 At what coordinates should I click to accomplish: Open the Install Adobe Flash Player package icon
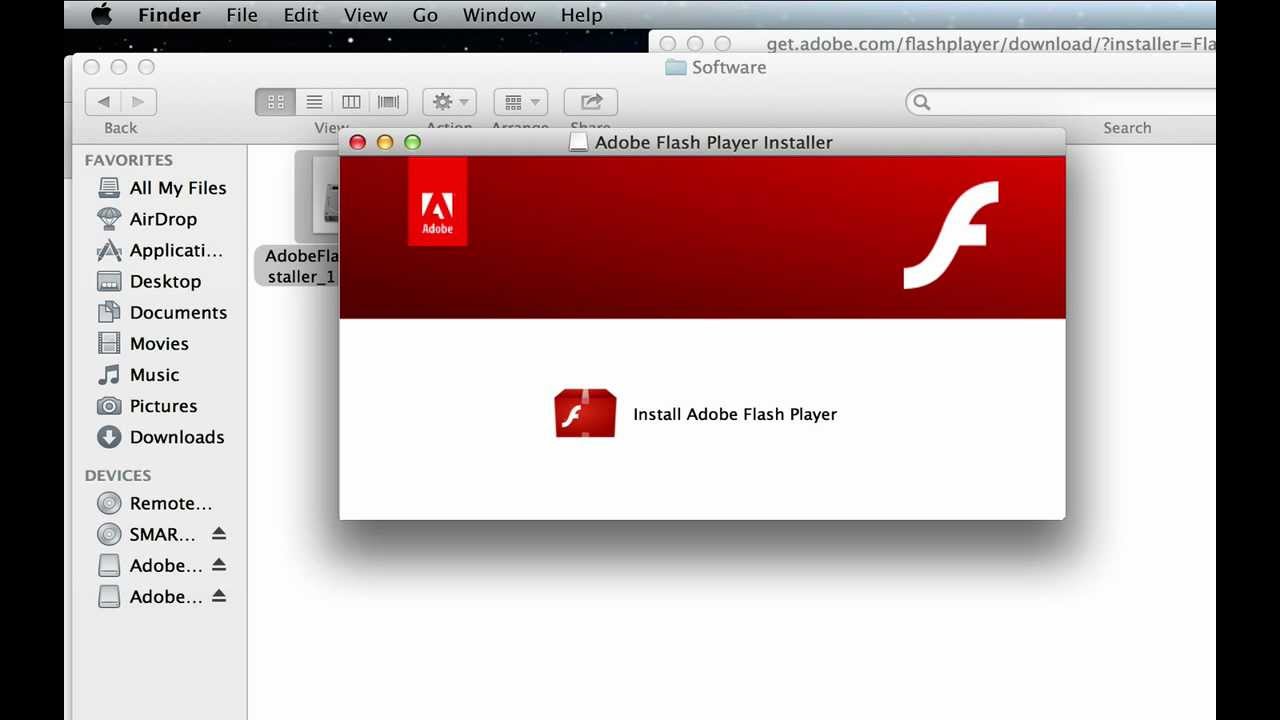[585, 413]
